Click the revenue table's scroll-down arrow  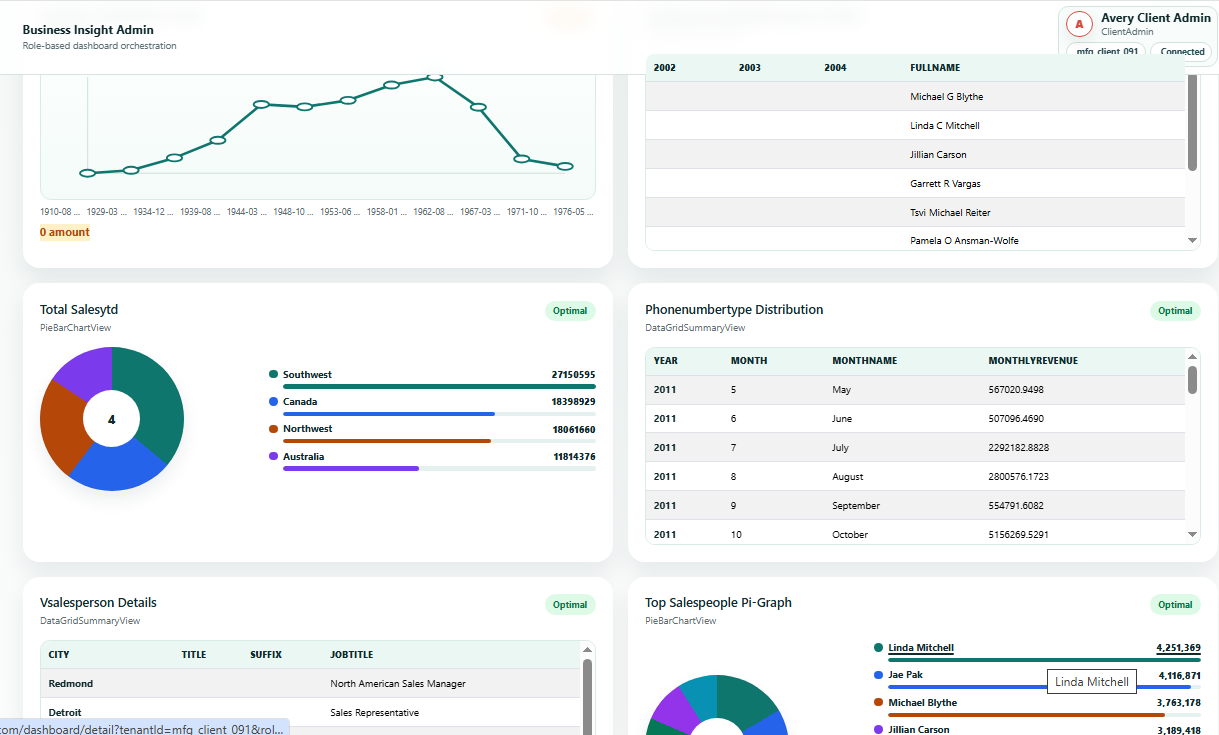click(1192, 535)
